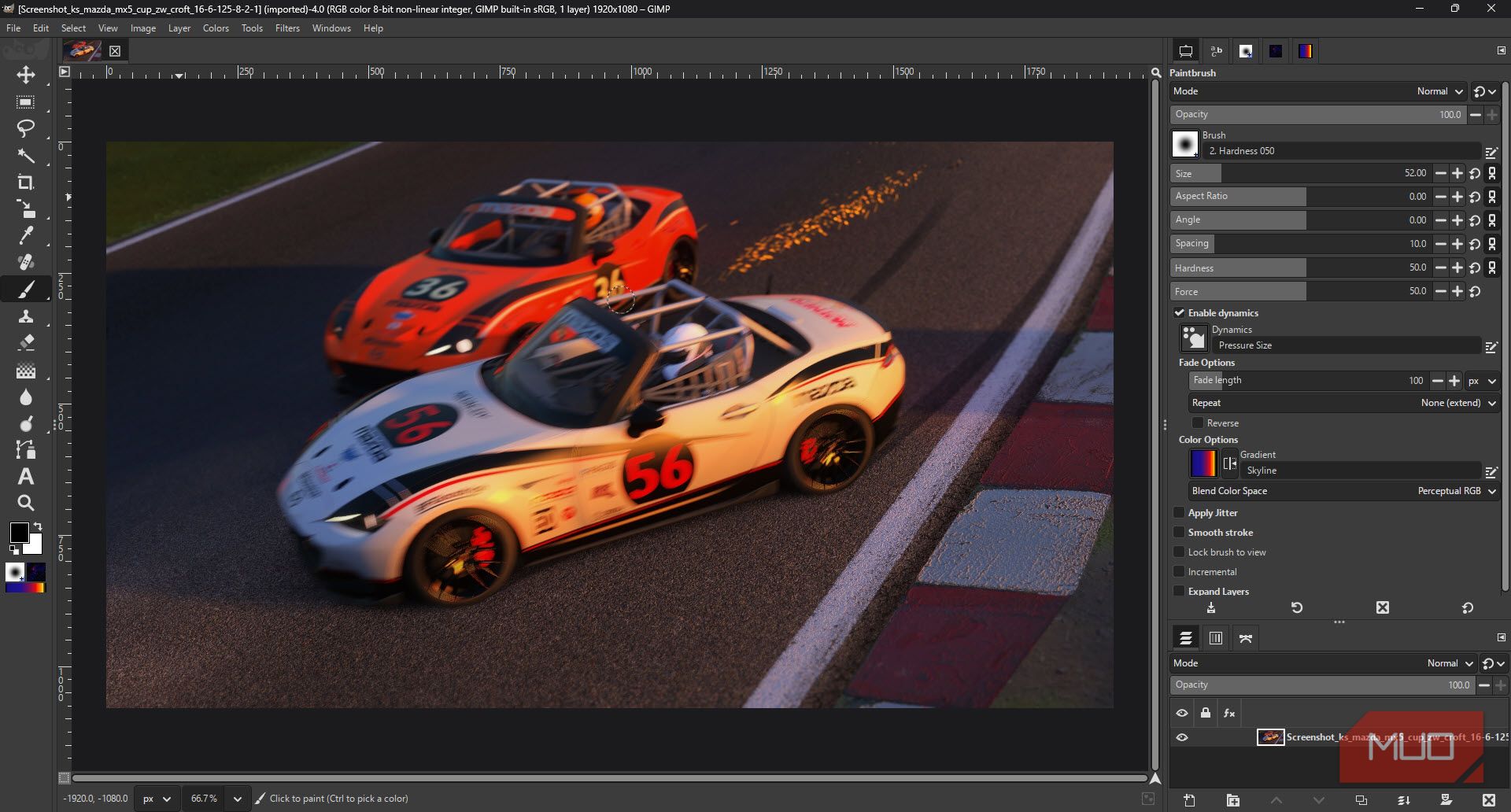Image resolution: width=1511 pixels, height=812 pixels.
Task: Select the Crop tool
Action: (x=26, y=183)
